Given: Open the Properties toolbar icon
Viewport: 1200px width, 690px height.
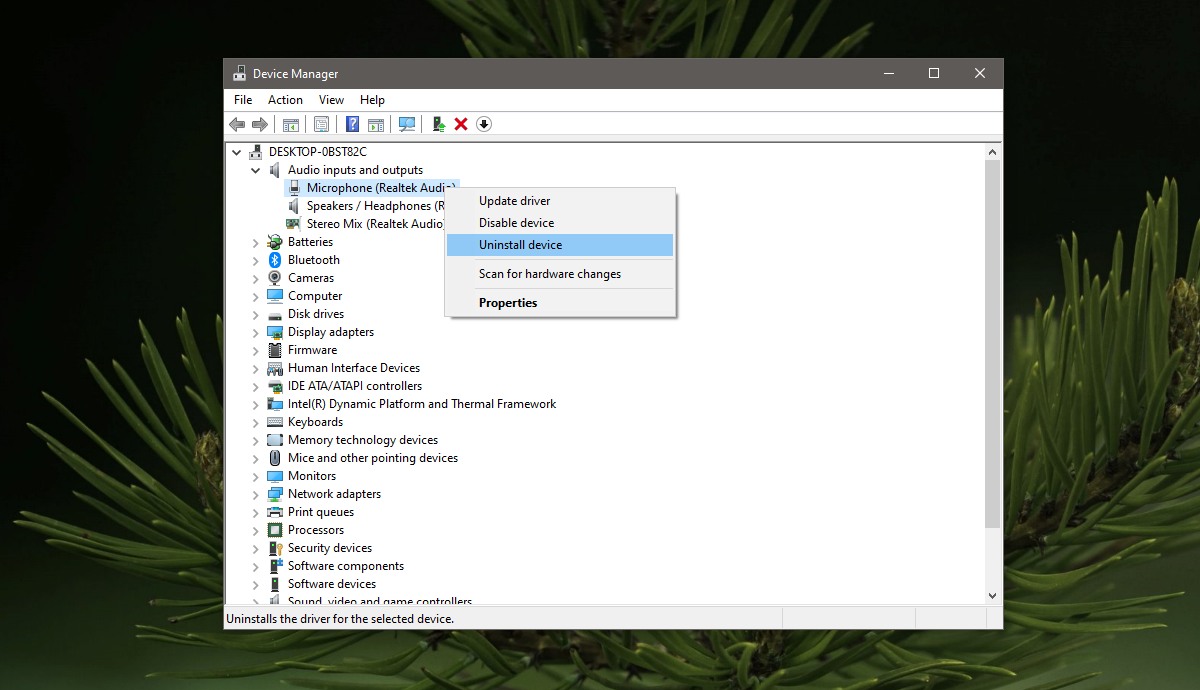Looking at the screenshot, I should click(x=321, y=124).
